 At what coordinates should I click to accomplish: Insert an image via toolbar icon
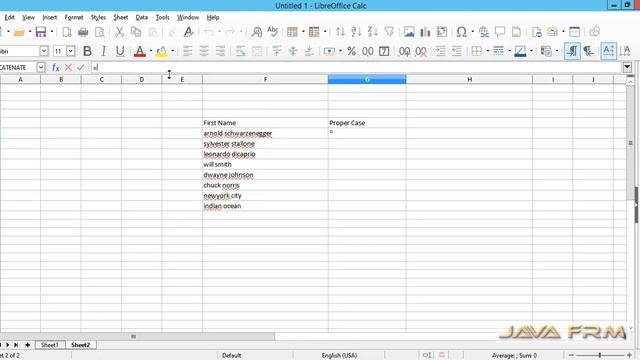(x=409, y=32)
